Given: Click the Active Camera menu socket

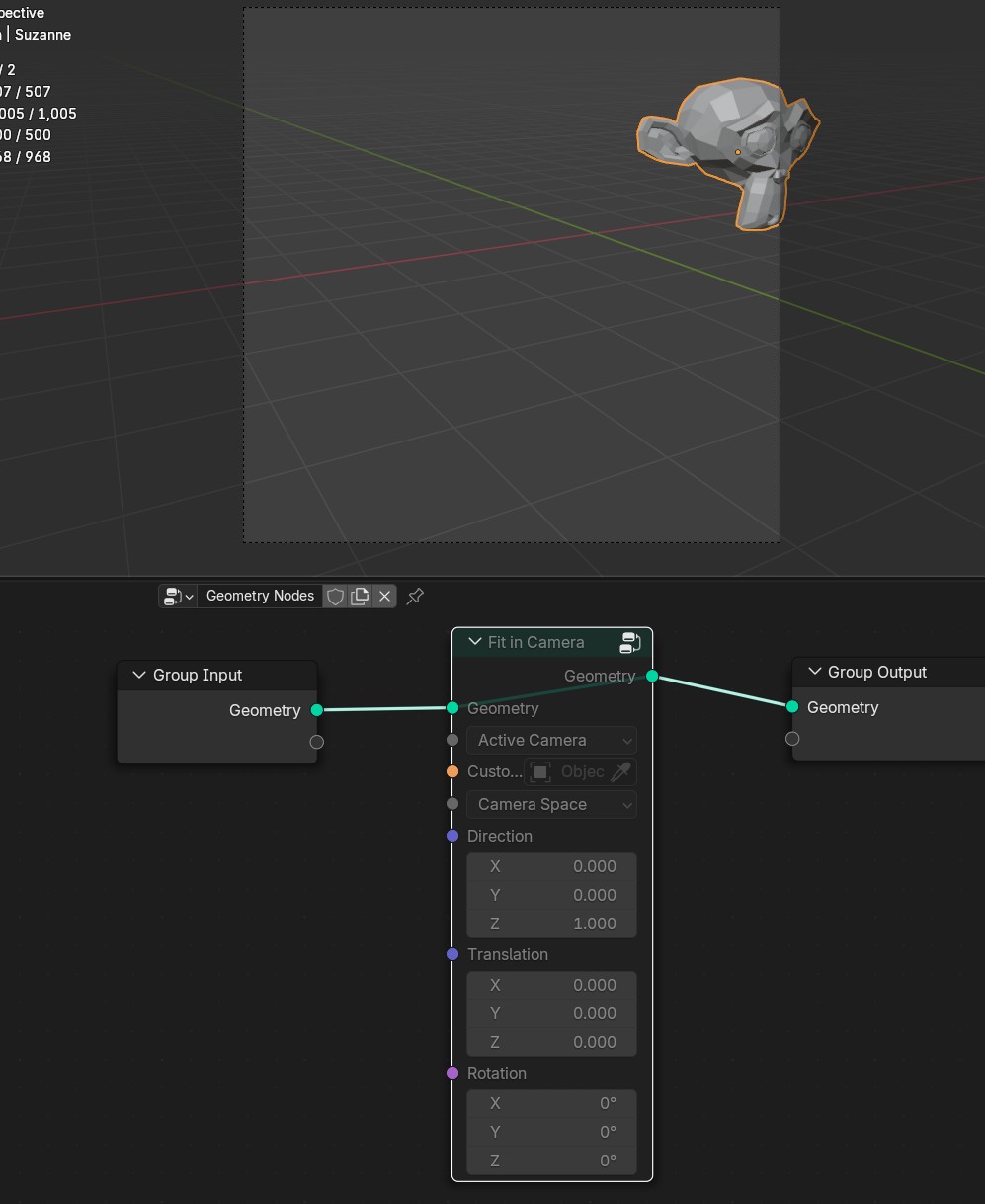Looking at the screenshot, I should pyautogui.click(x=452, y=740).
